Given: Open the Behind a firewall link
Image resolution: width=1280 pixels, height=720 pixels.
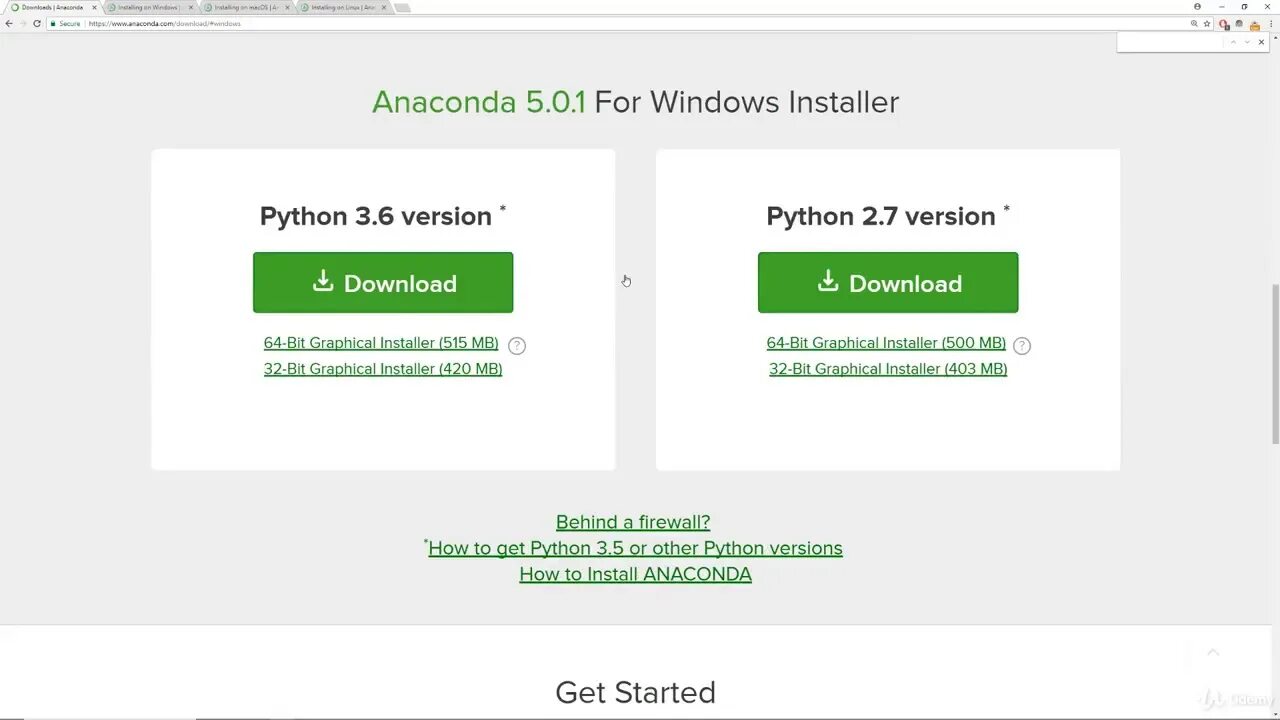Looking at the screenshot, I should pos(633,522).
